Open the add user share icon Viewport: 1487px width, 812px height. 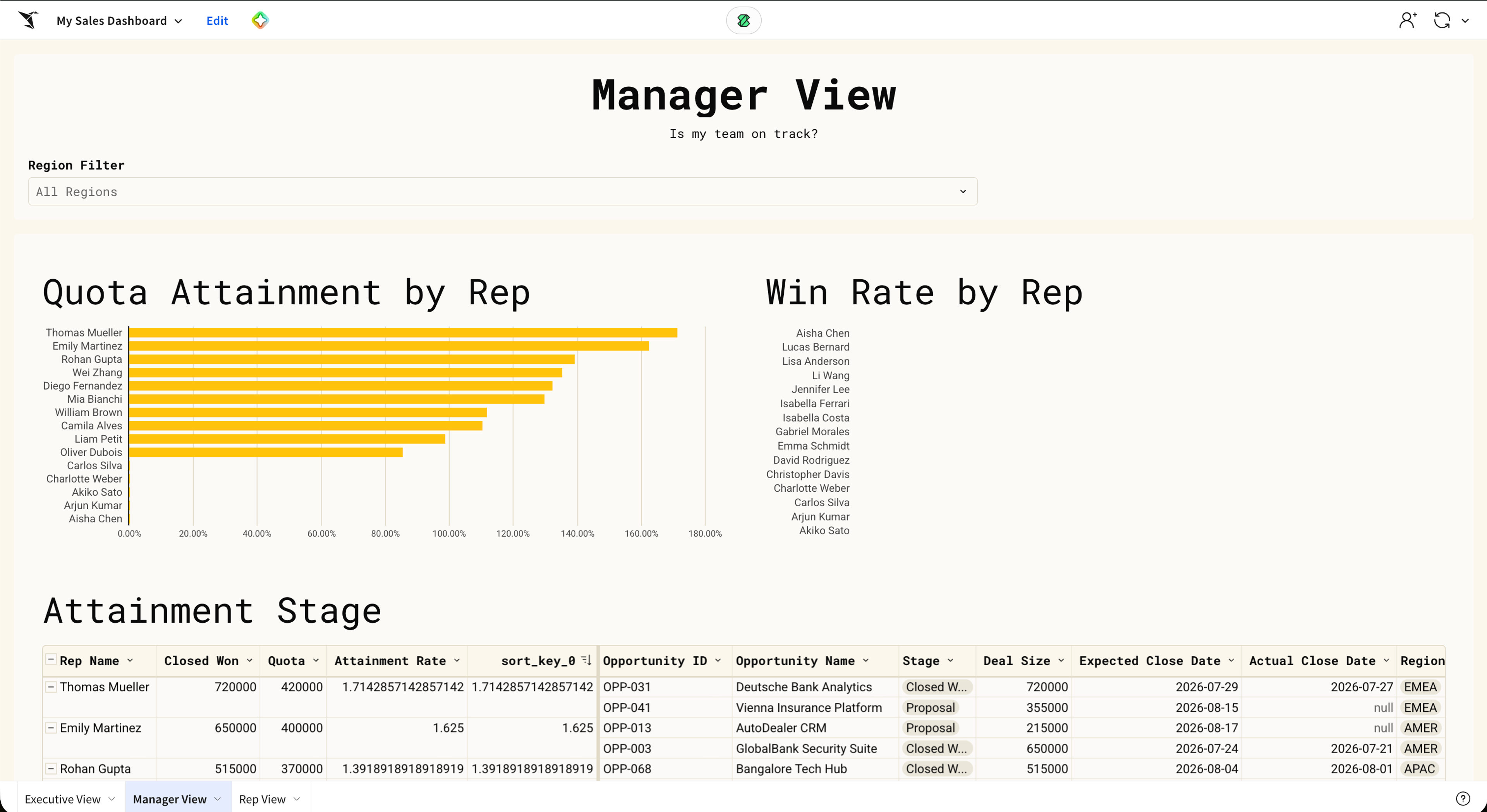point(1407,20)
